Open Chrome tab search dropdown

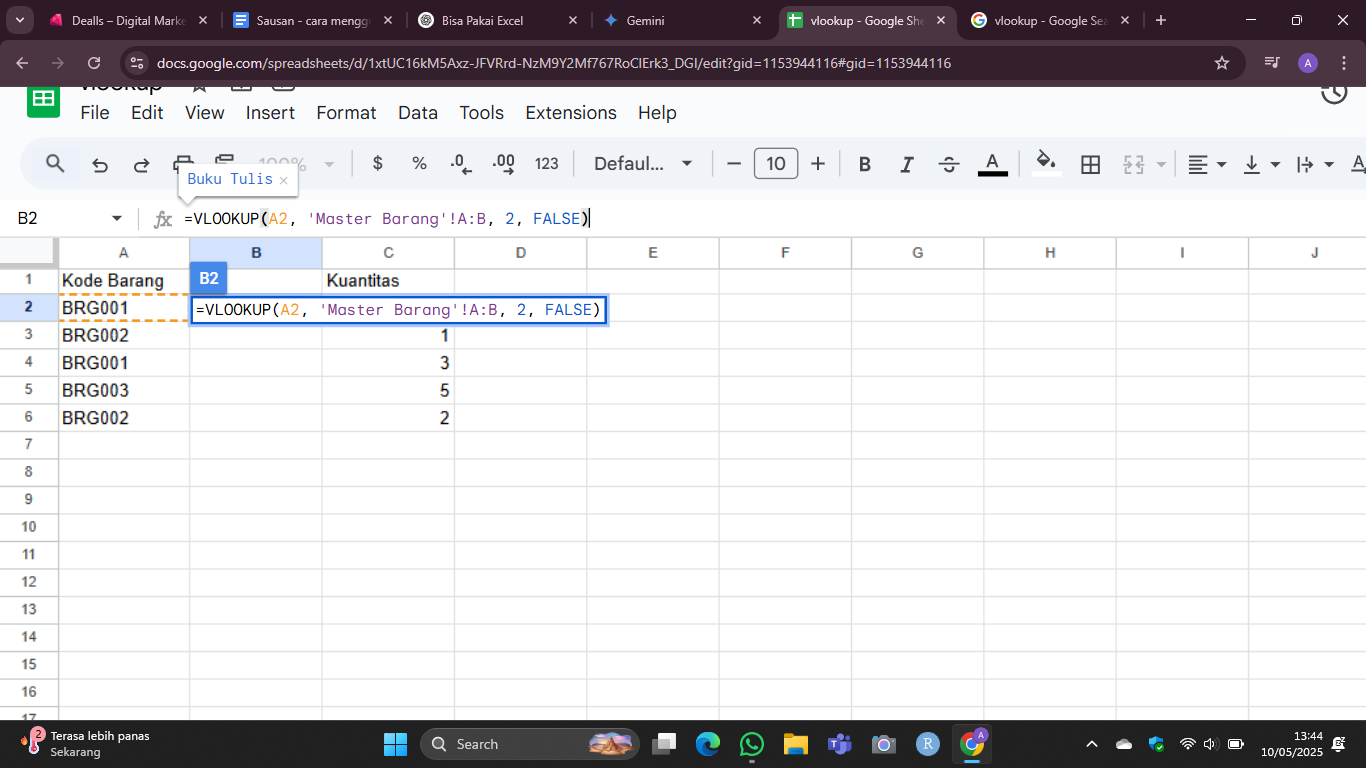coord(20,20)
